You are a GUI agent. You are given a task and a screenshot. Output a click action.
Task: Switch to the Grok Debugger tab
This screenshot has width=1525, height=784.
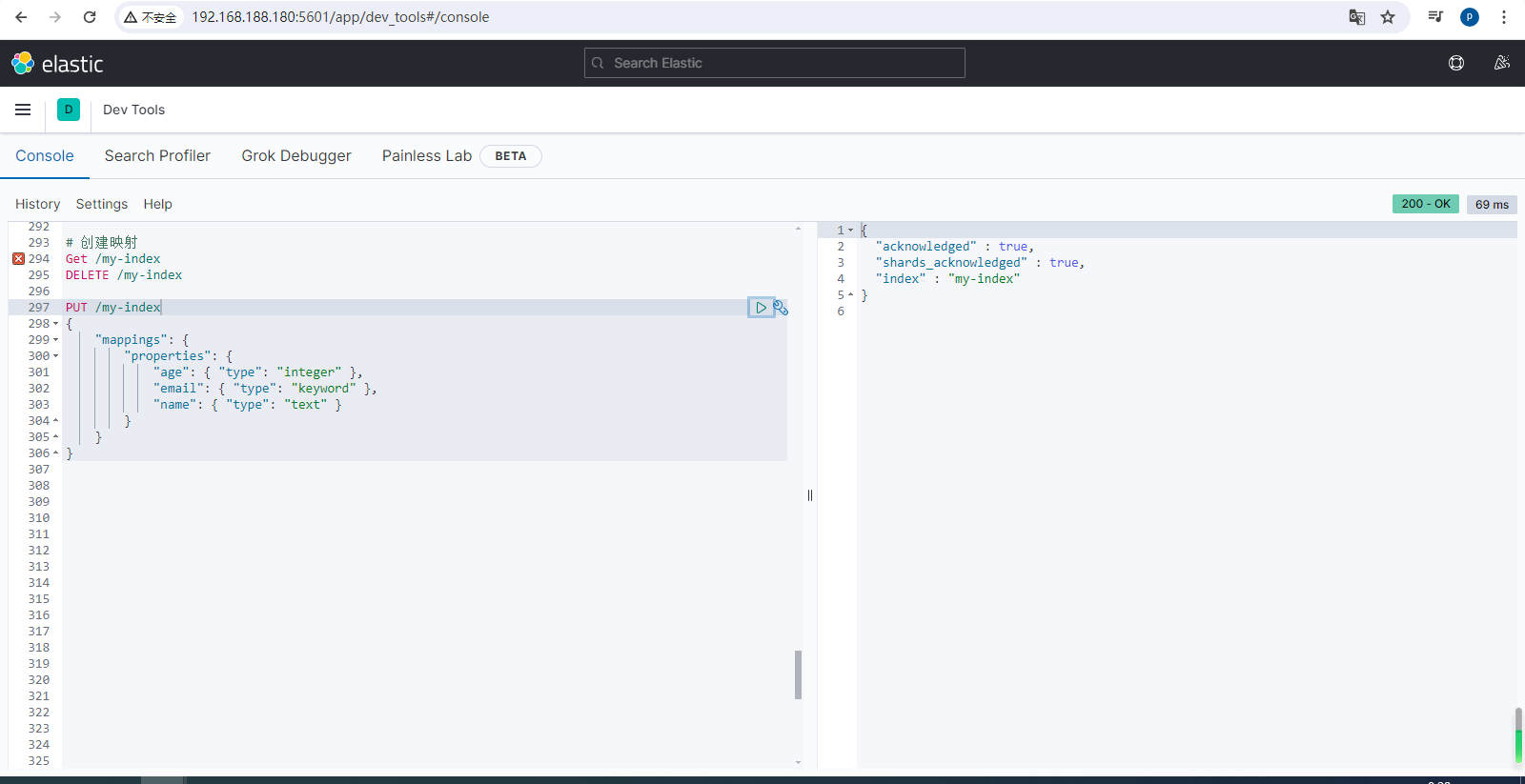(296, 156)
